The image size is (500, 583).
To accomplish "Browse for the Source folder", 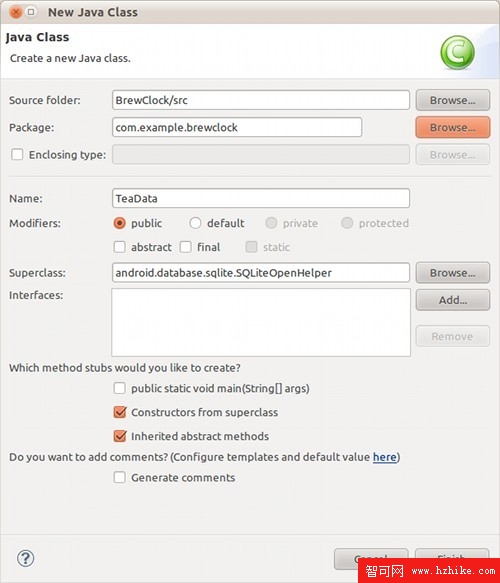I will [452, 100].
